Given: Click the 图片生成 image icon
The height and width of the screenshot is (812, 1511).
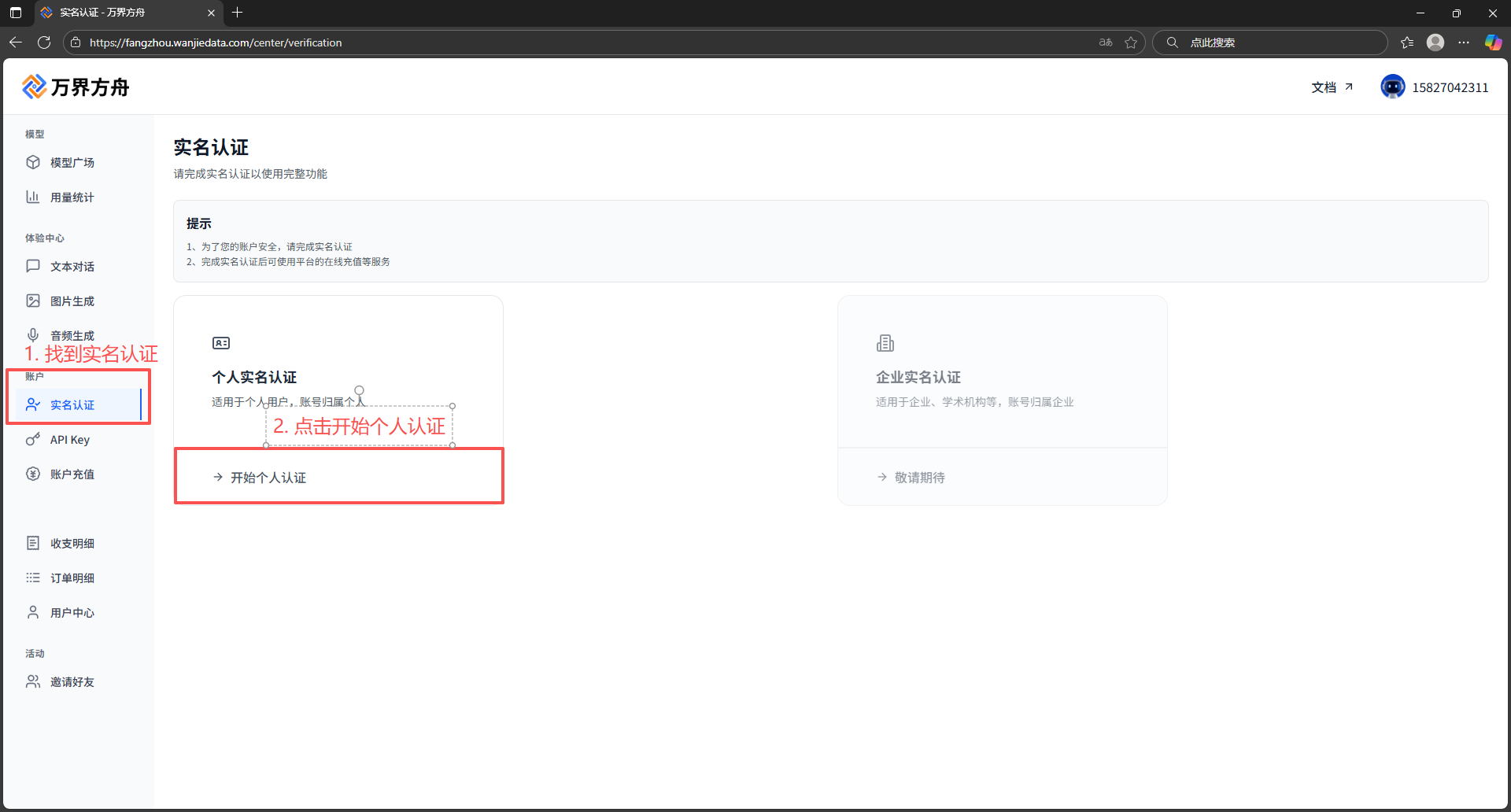Looking at the screenshot, I should click(x=33, y=301).
